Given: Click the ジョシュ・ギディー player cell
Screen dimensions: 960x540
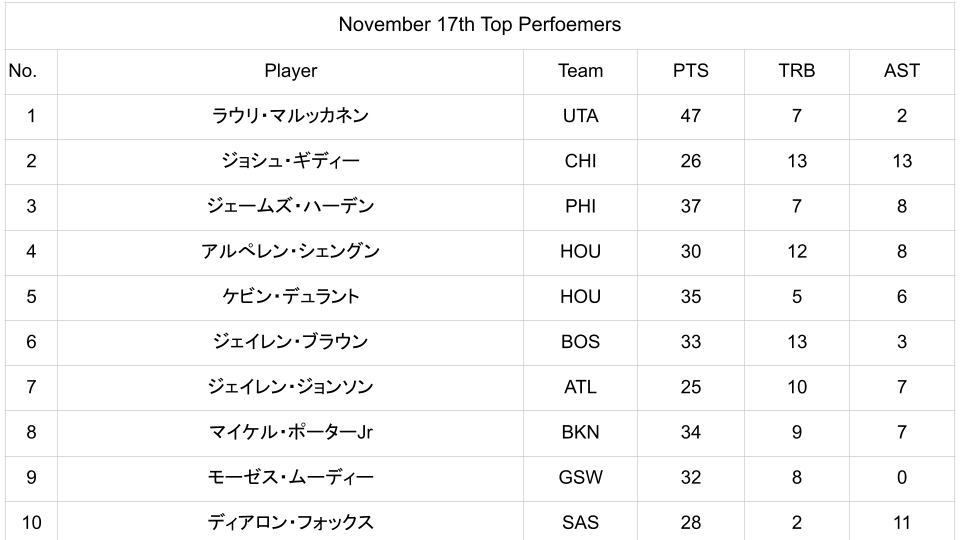Looking at the screenshot, I should (290, 161).
